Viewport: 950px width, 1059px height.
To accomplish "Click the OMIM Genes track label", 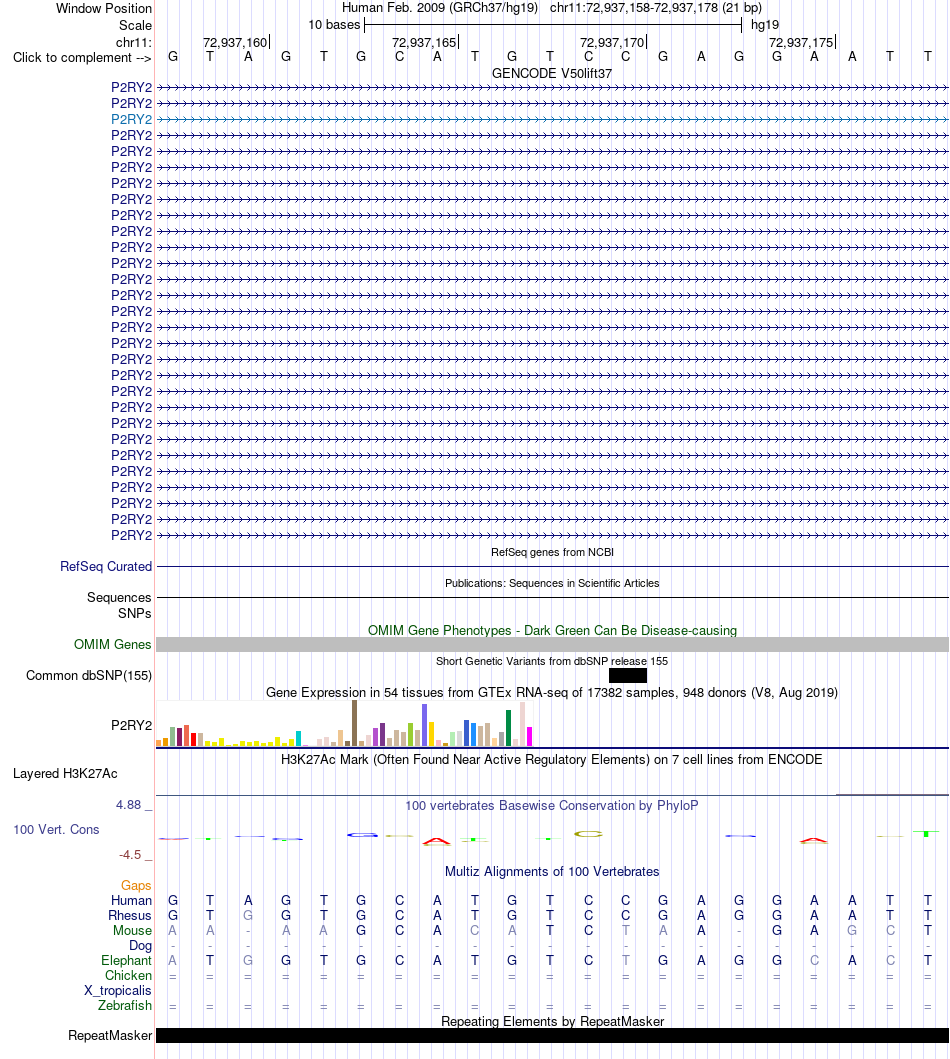I will [x=113, y=644].
